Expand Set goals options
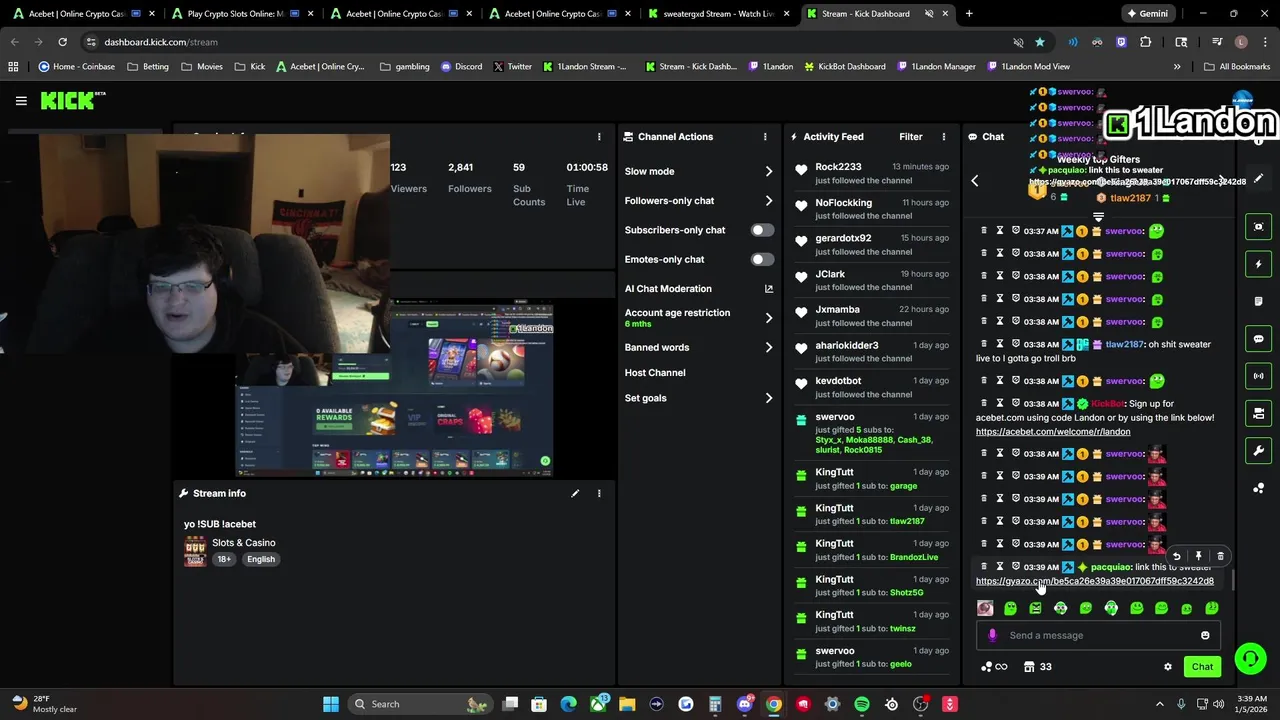The image size is (1280, 720). [769, 398]
